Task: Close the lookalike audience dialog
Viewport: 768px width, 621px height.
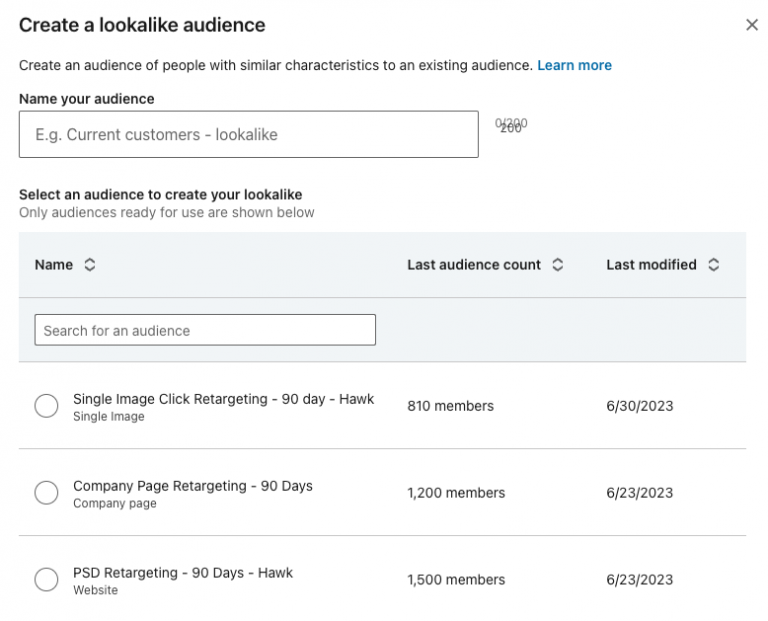Action: click(x=752, y=25)
